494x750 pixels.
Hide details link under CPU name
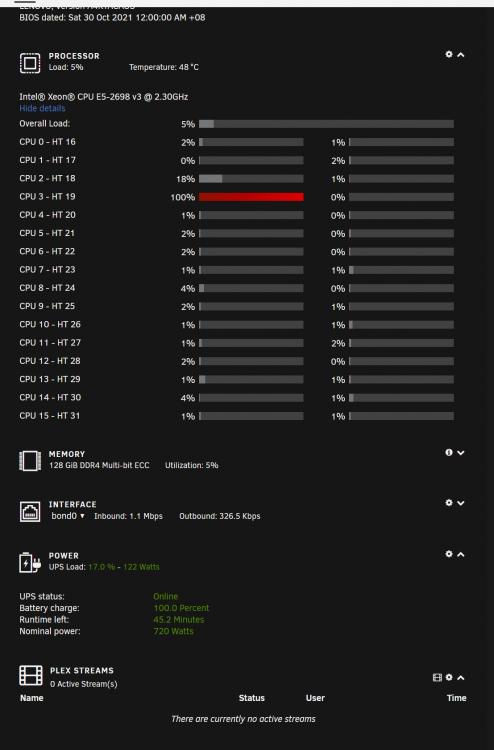[x=42, y=109]
